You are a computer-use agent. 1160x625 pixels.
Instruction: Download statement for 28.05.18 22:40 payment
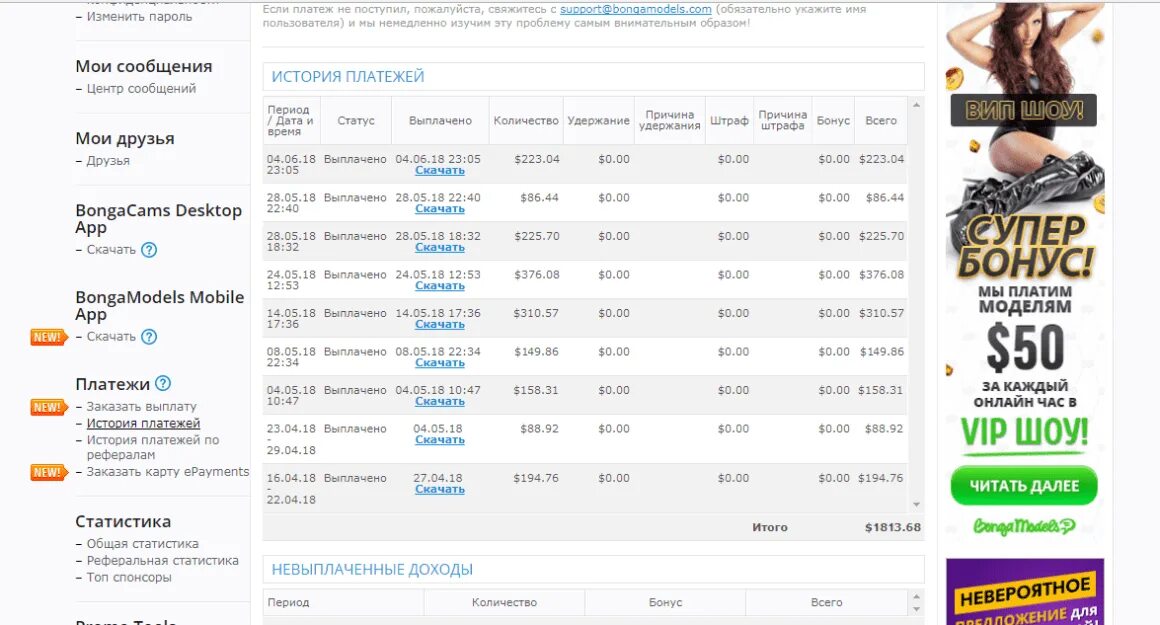[x=439, y=209]
